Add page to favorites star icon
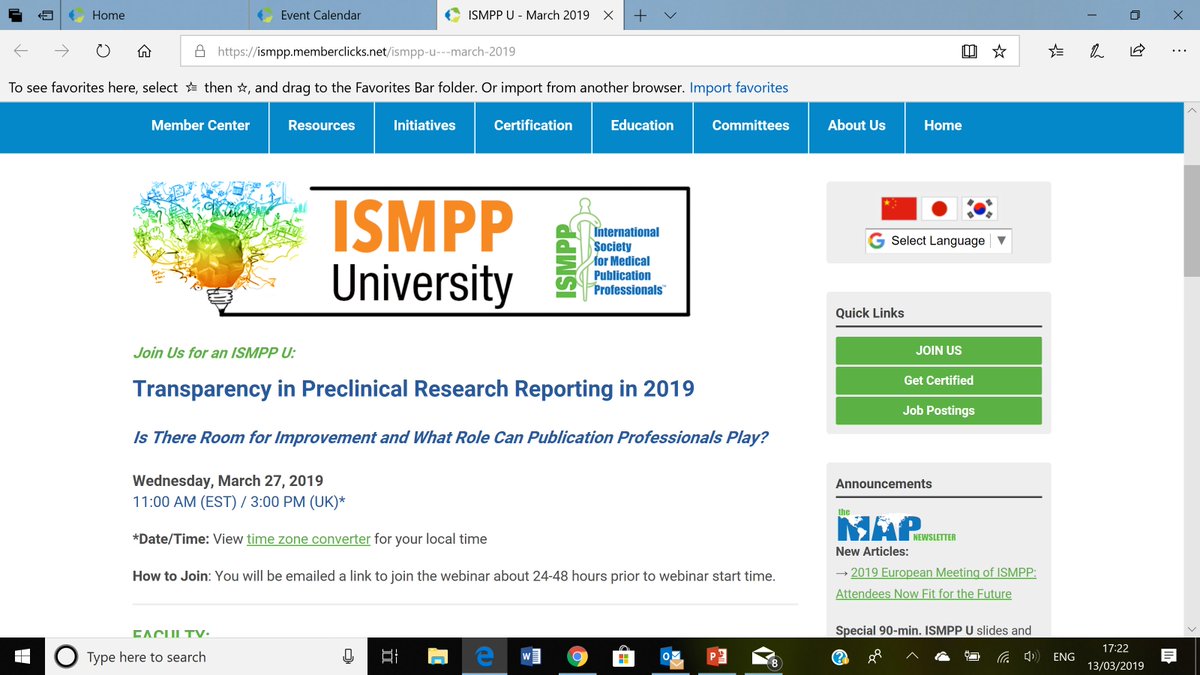 [x=999, y=51]
